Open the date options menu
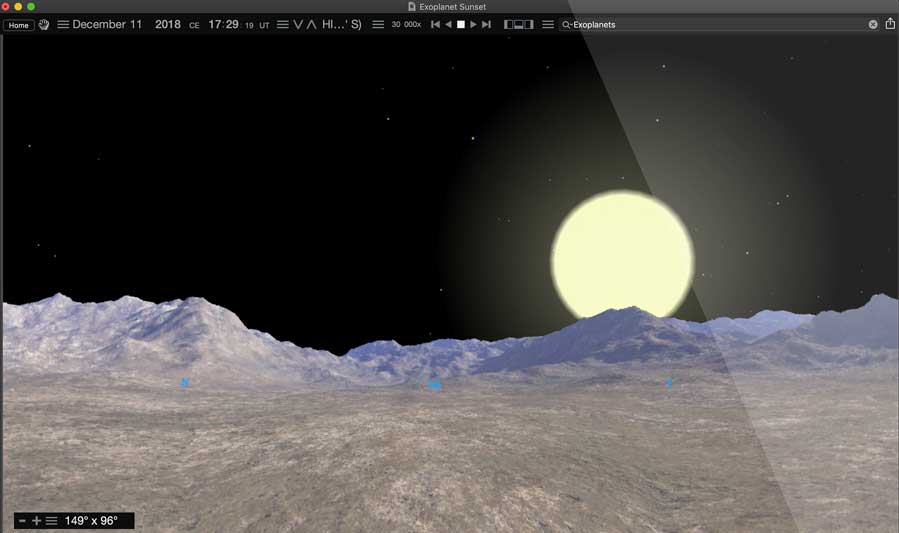The height and width of the screenshot is (533, 899). 63,25
